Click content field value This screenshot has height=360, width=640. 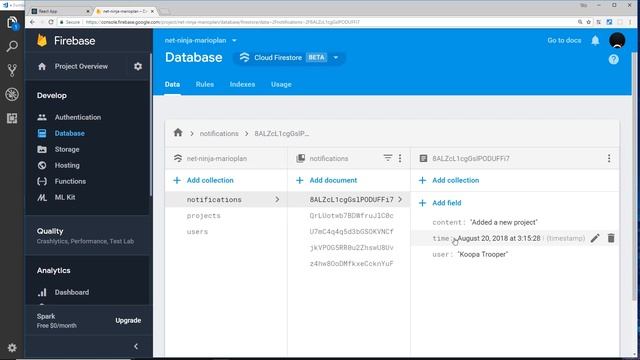504,222
